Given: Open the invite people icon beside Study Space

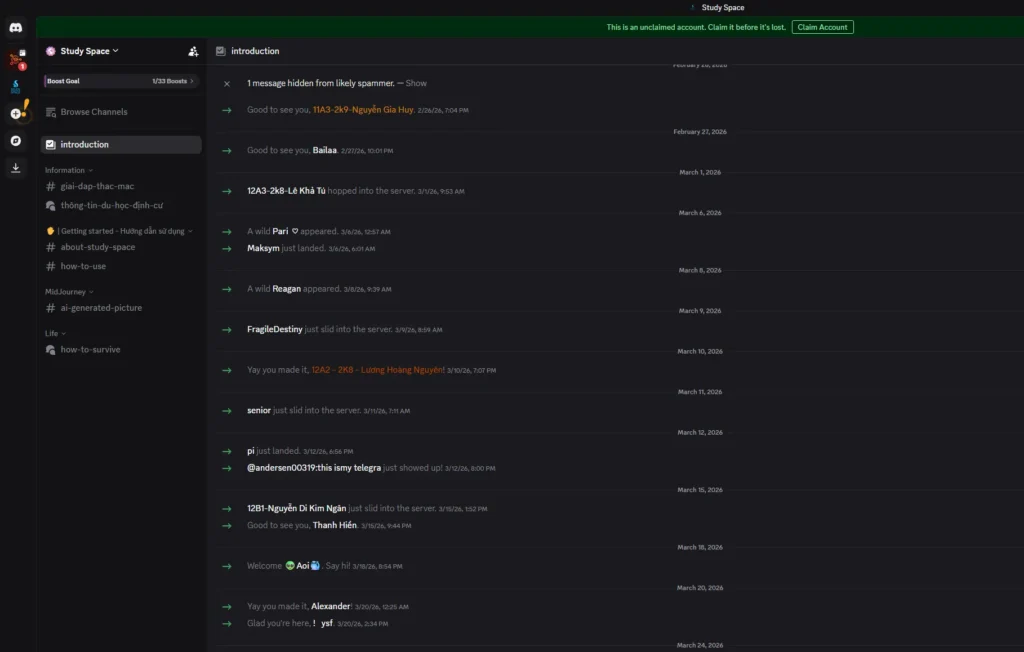Looking at the screenshot, I should coord(194,50).
